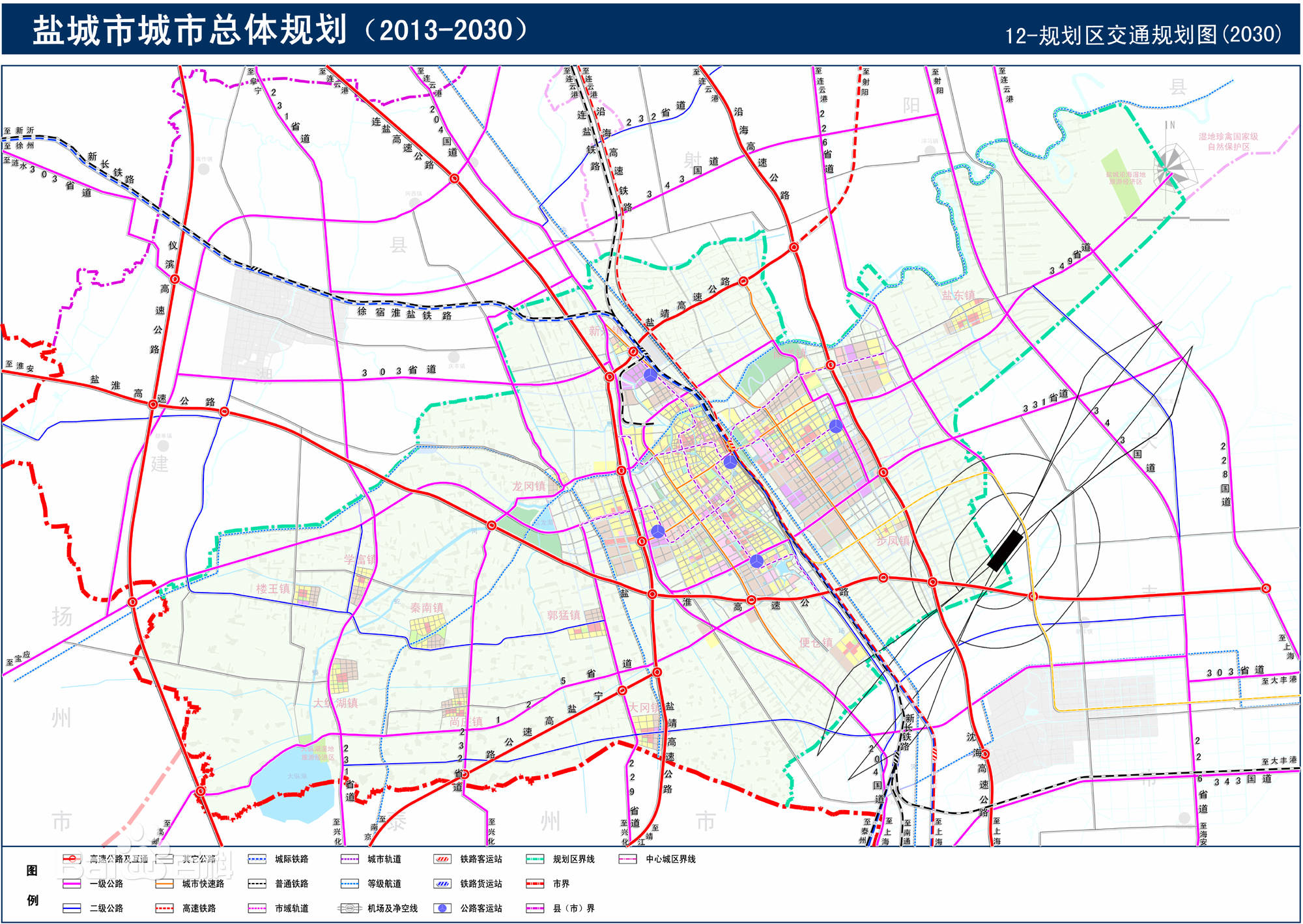The image size is (1303, 924).
Task: Click the city boundary (市界) legend symbol
Action: (536, 884)
